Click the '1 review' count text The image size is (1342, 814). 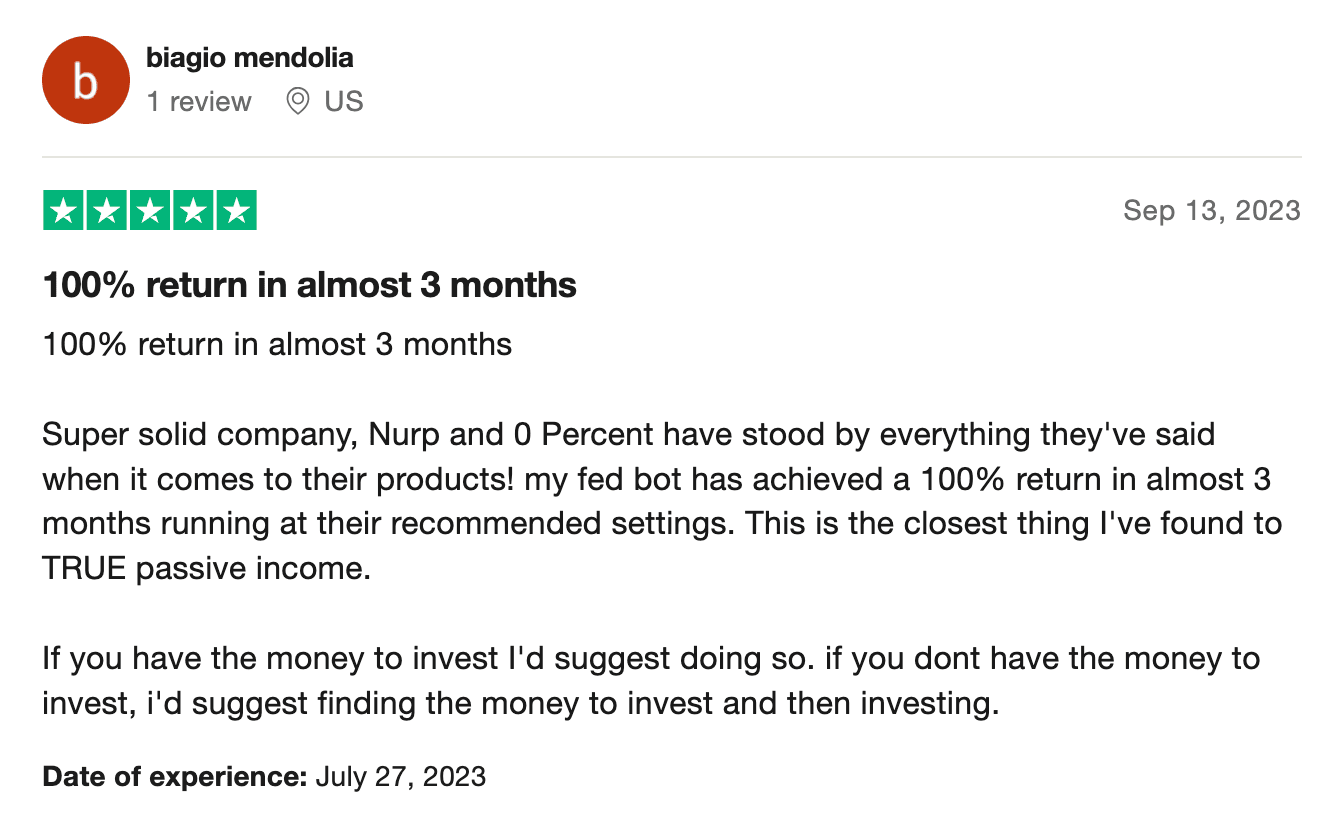click(199, 102)
